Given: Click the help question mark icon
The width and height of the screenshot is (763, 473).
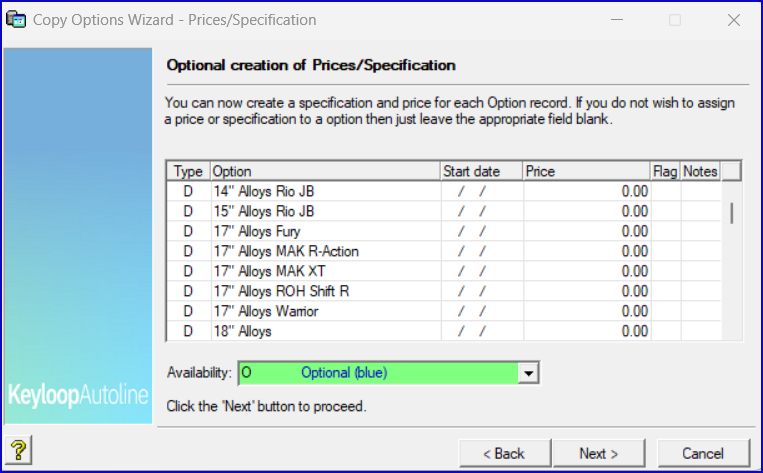Looking at the screenshot, I should (x=19, y=450).
